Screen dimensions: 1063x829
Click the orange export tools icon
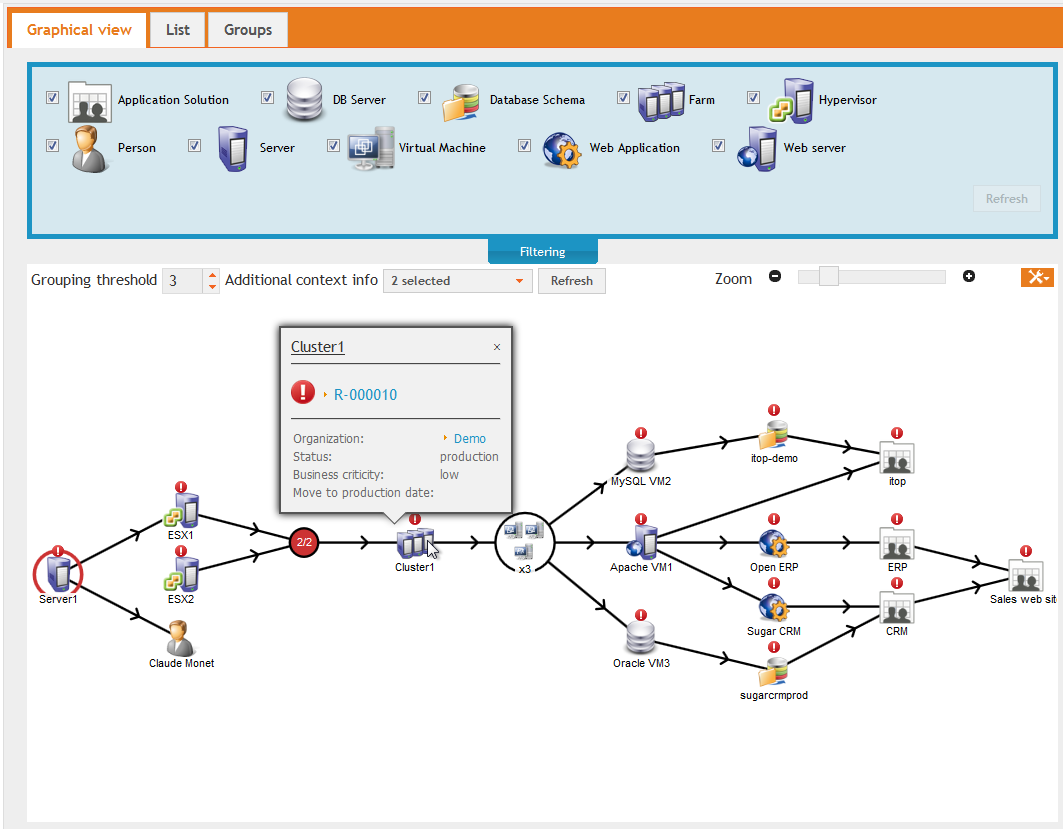click(1038, 277)
